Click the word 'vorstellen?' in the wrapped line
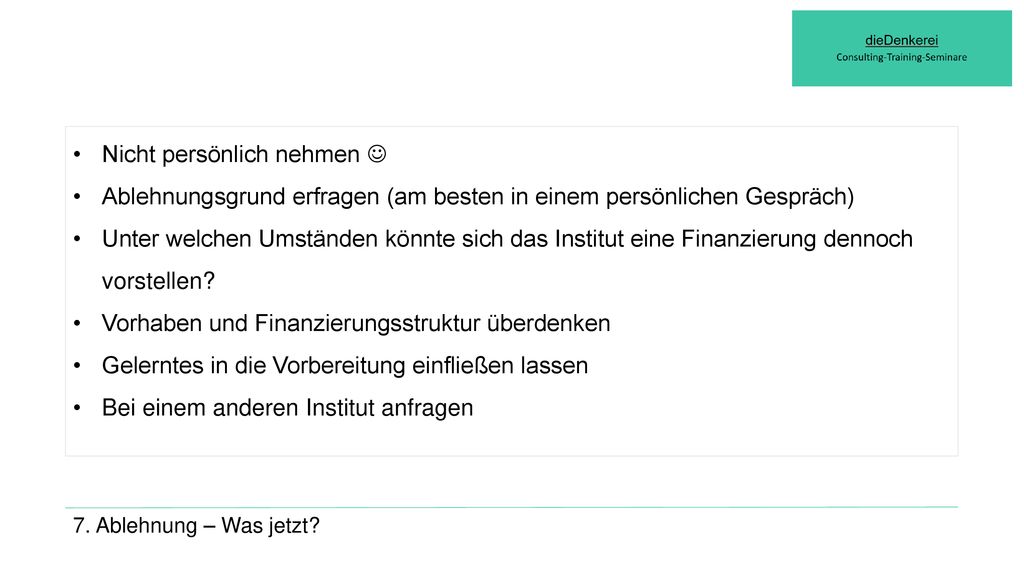 click(158, 281)
